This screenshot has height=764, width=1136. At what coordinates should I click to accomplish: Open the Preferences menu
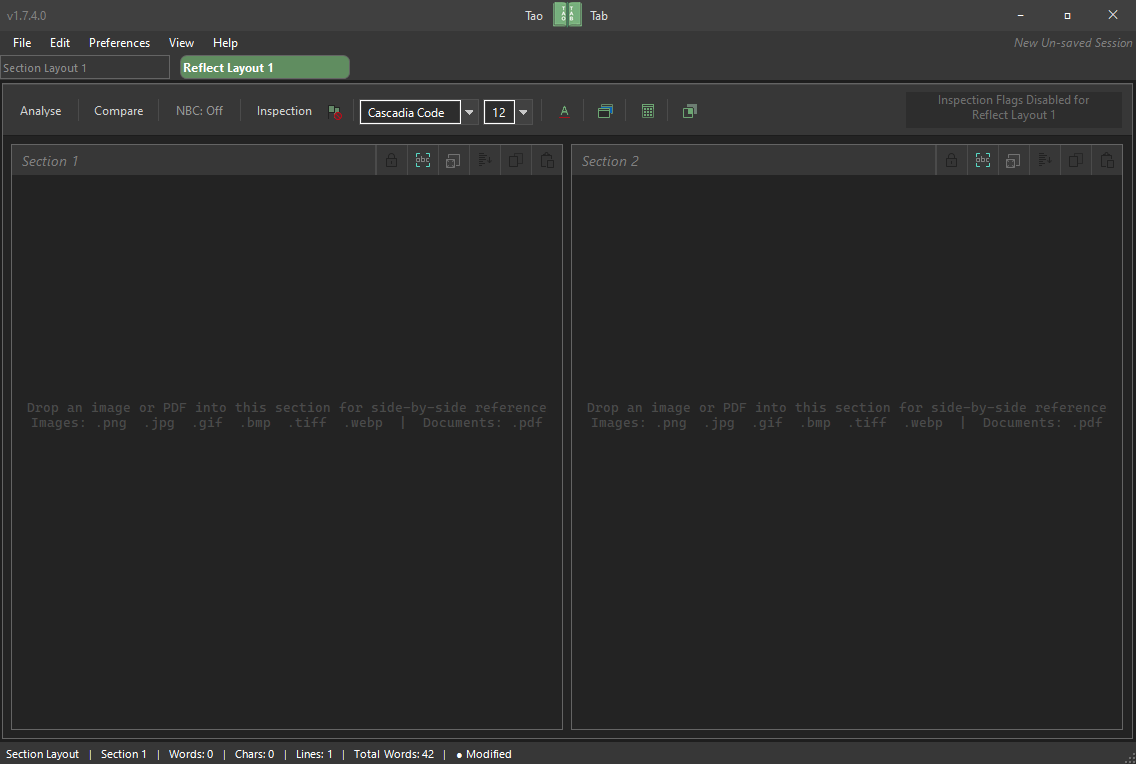pos(120,43)
